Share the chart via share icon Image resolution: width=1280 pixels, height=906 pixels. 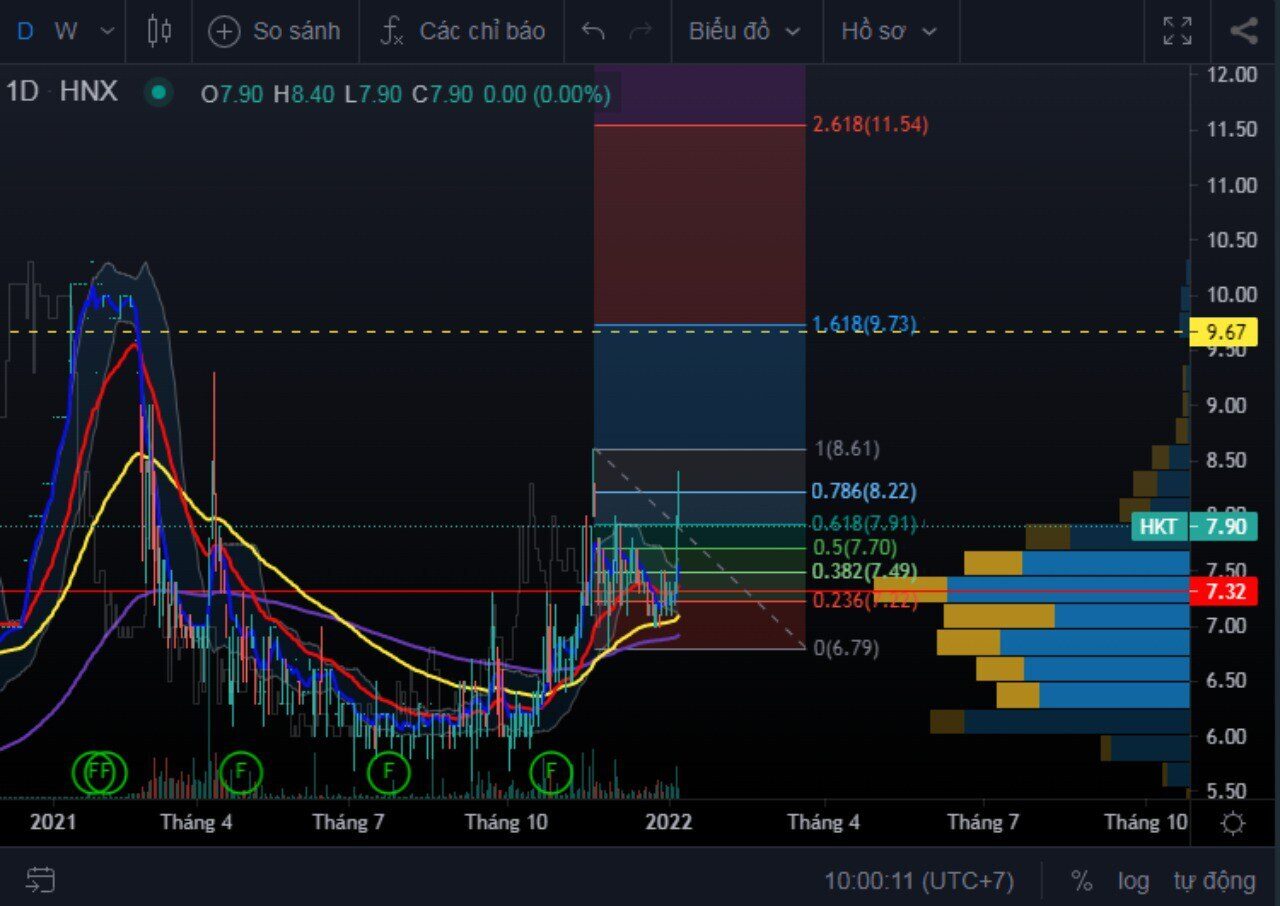[x=1243, y=31]
